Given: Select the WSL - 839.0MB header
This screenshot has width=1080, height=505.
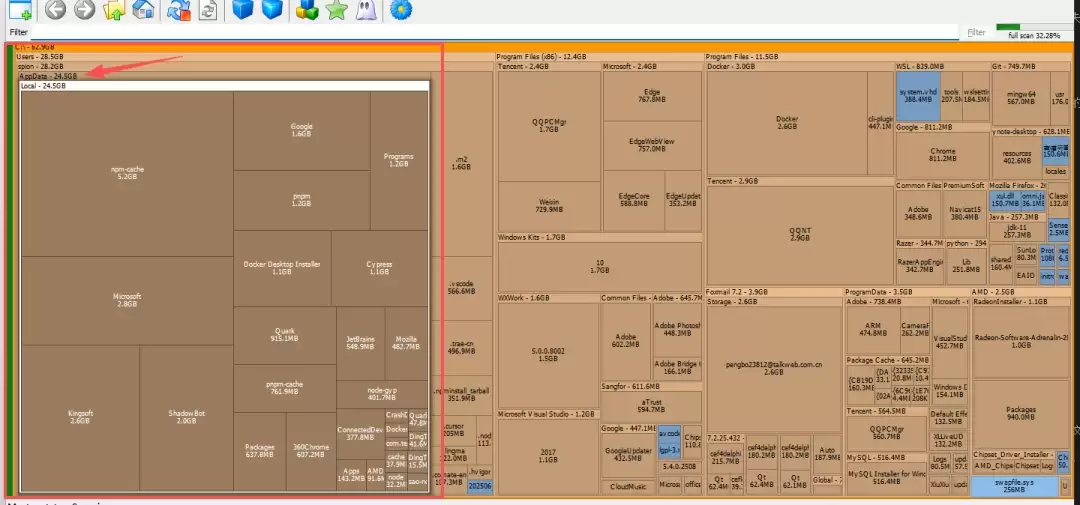Looking at the screenshot, I should point(942,66).
